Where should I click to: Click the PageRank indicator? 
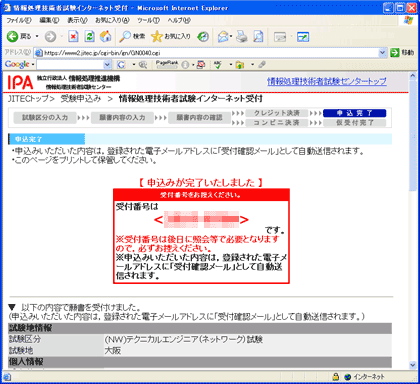click(x=168, y=64)
